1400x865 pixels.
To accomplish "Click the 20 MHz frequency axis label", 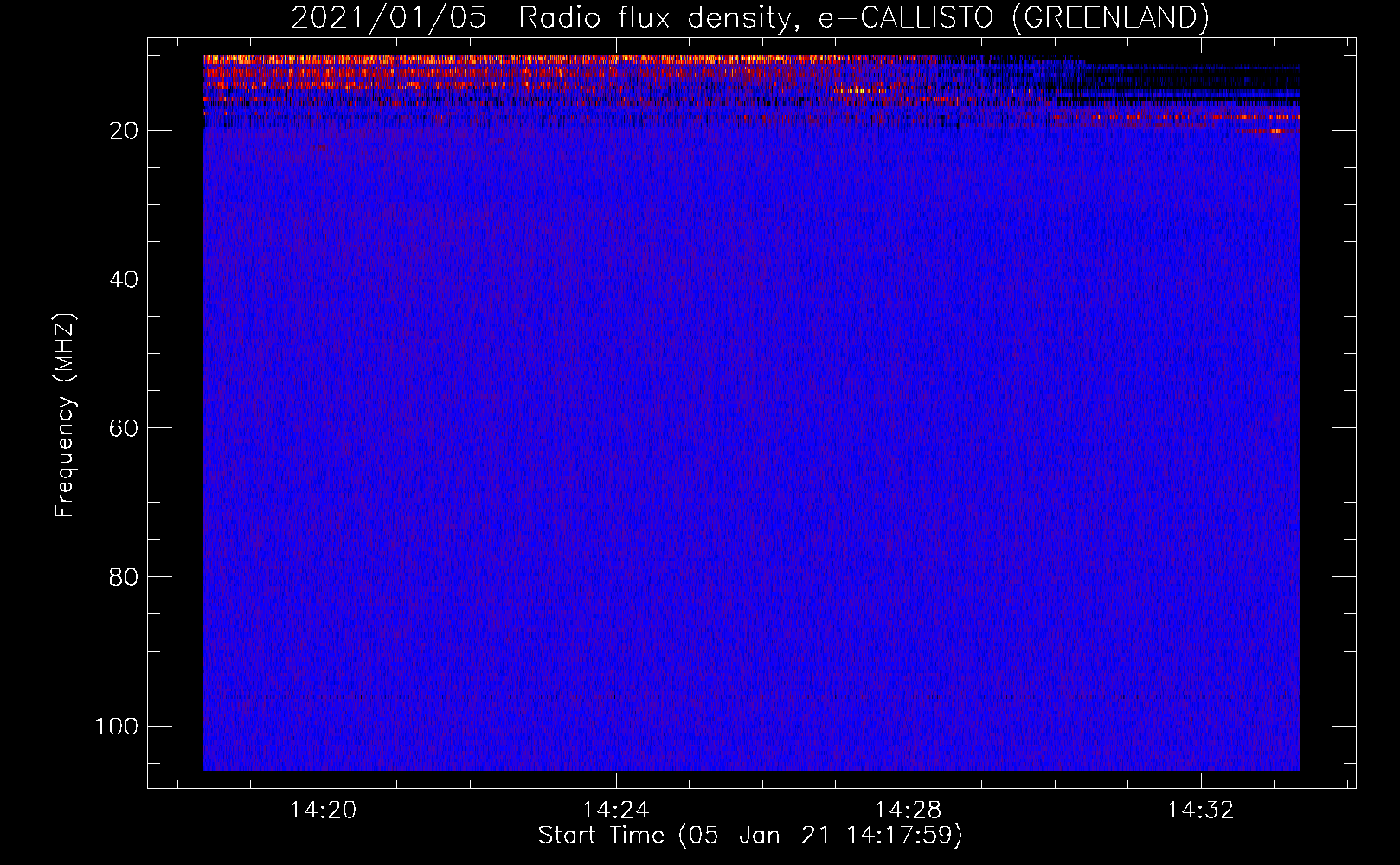I will pos(124,131).
